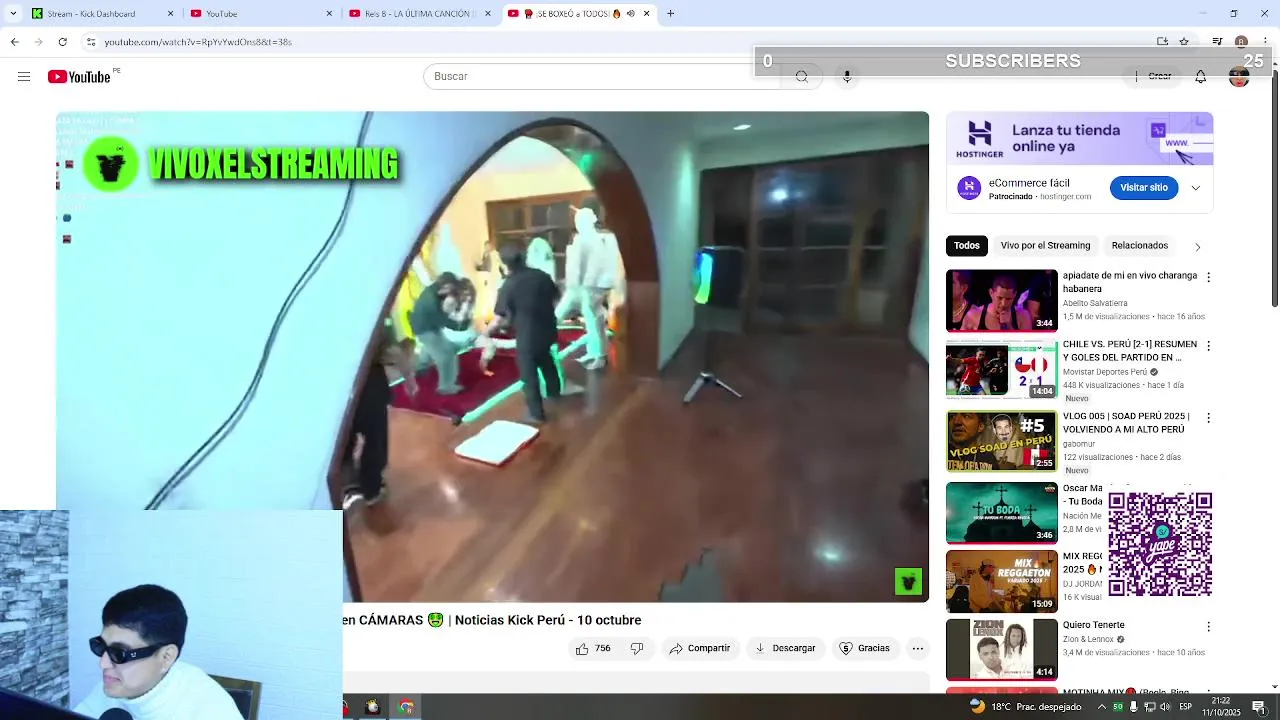Open the weather widget showing 18°C

pyautogui.click(x=1026, y=707)
